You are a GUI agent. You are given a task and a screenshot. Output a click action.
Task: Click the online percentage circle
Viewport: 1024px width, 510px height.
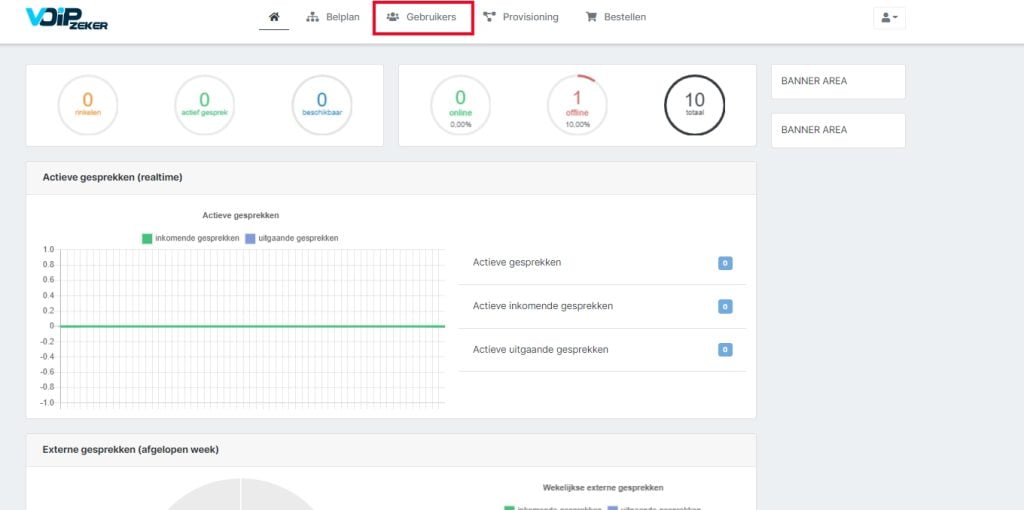pyautogui.click(x=460, y=105)
